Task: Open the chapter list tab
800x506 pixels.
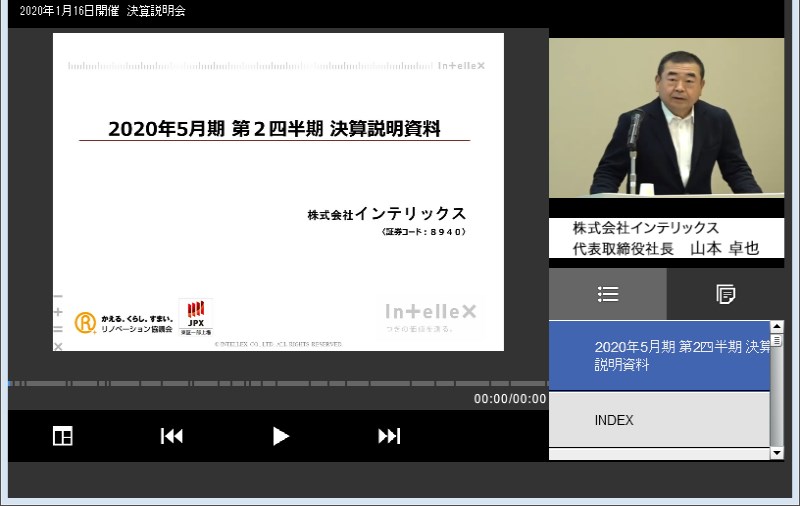Action: pyautogui.click(x=608, y=294)
